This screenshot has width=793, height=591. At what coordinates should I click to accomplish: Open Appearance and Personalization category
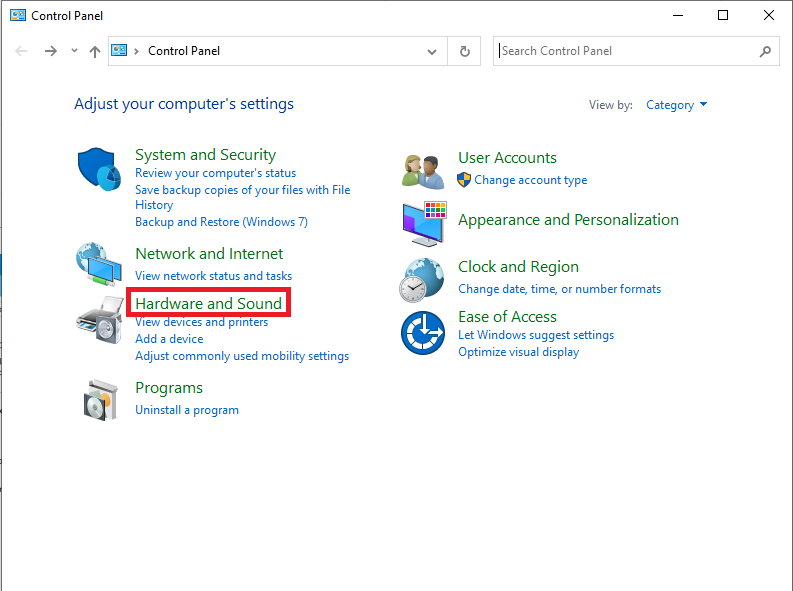coord(568,220)
